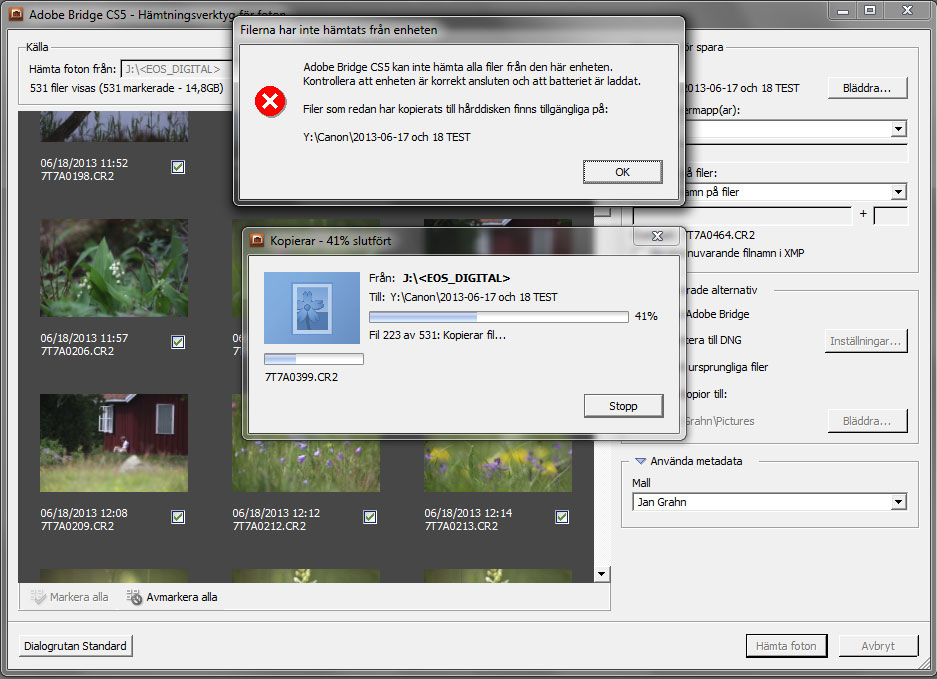The image size is (937, 679).
Task: Select the yellow flowers thumbnail 7T7A0213
Action: tap(498, 466)
